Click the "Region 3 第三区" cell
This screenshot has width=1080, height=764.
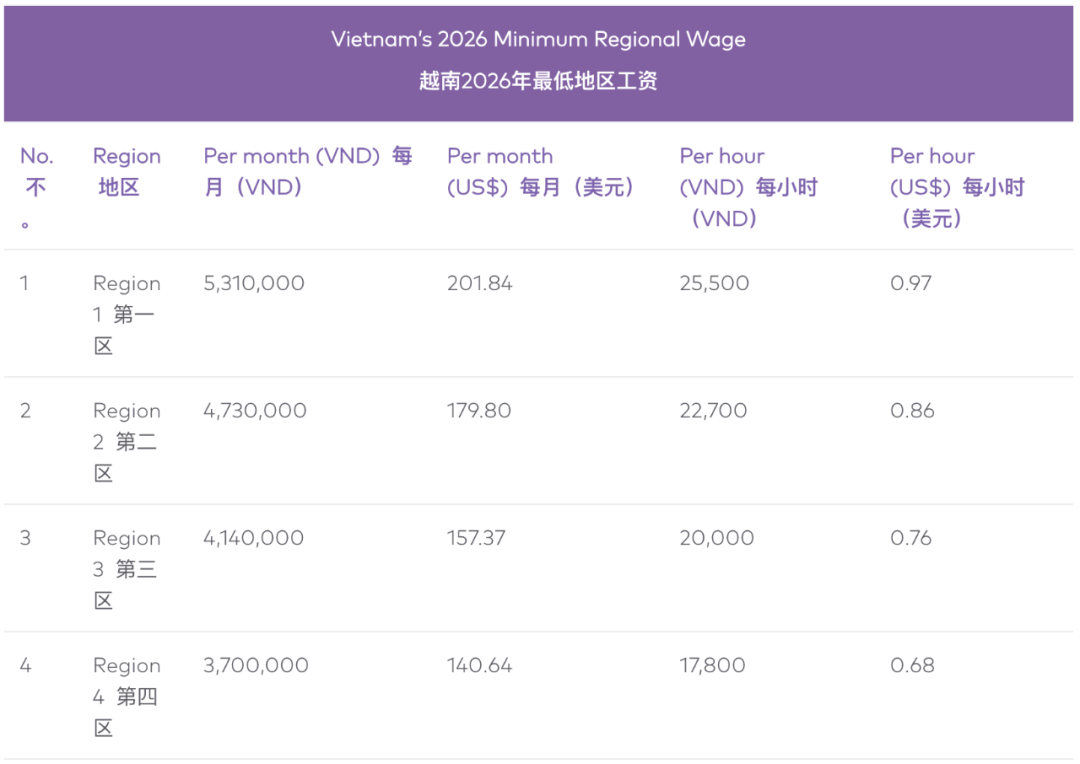point(126,568)
